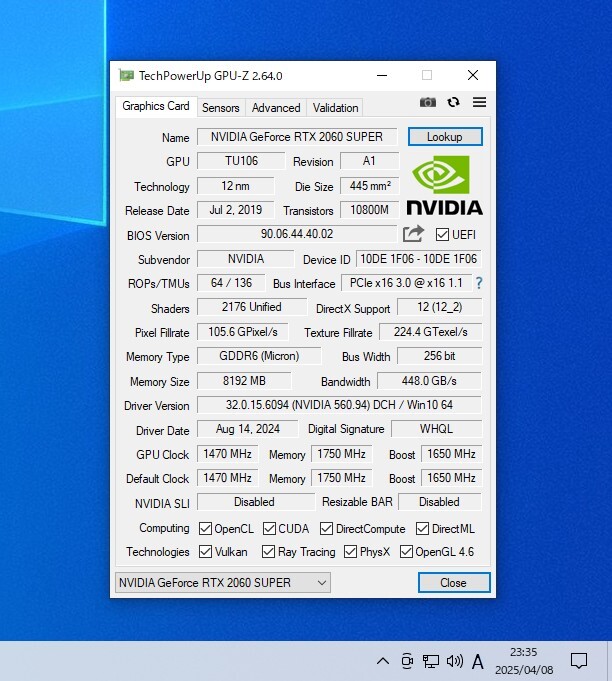Click the DirectX Support value 12 (12_2)

tap(440, 307)
